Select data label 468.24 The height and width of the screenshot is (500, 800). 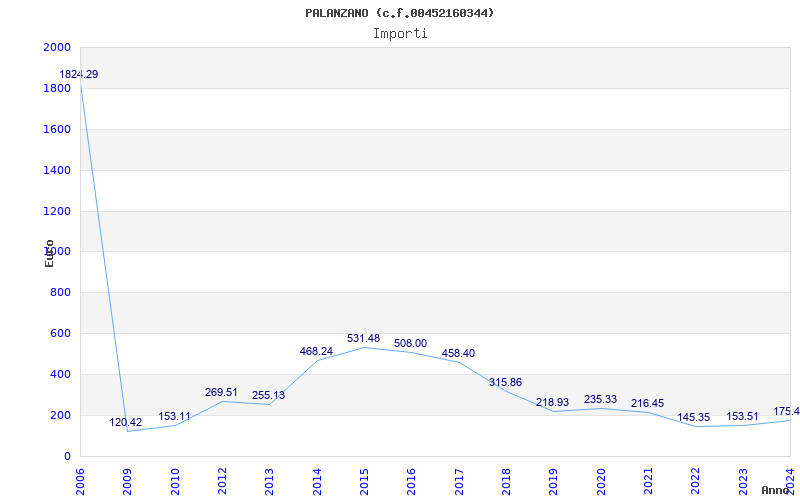tap(316, 351)
